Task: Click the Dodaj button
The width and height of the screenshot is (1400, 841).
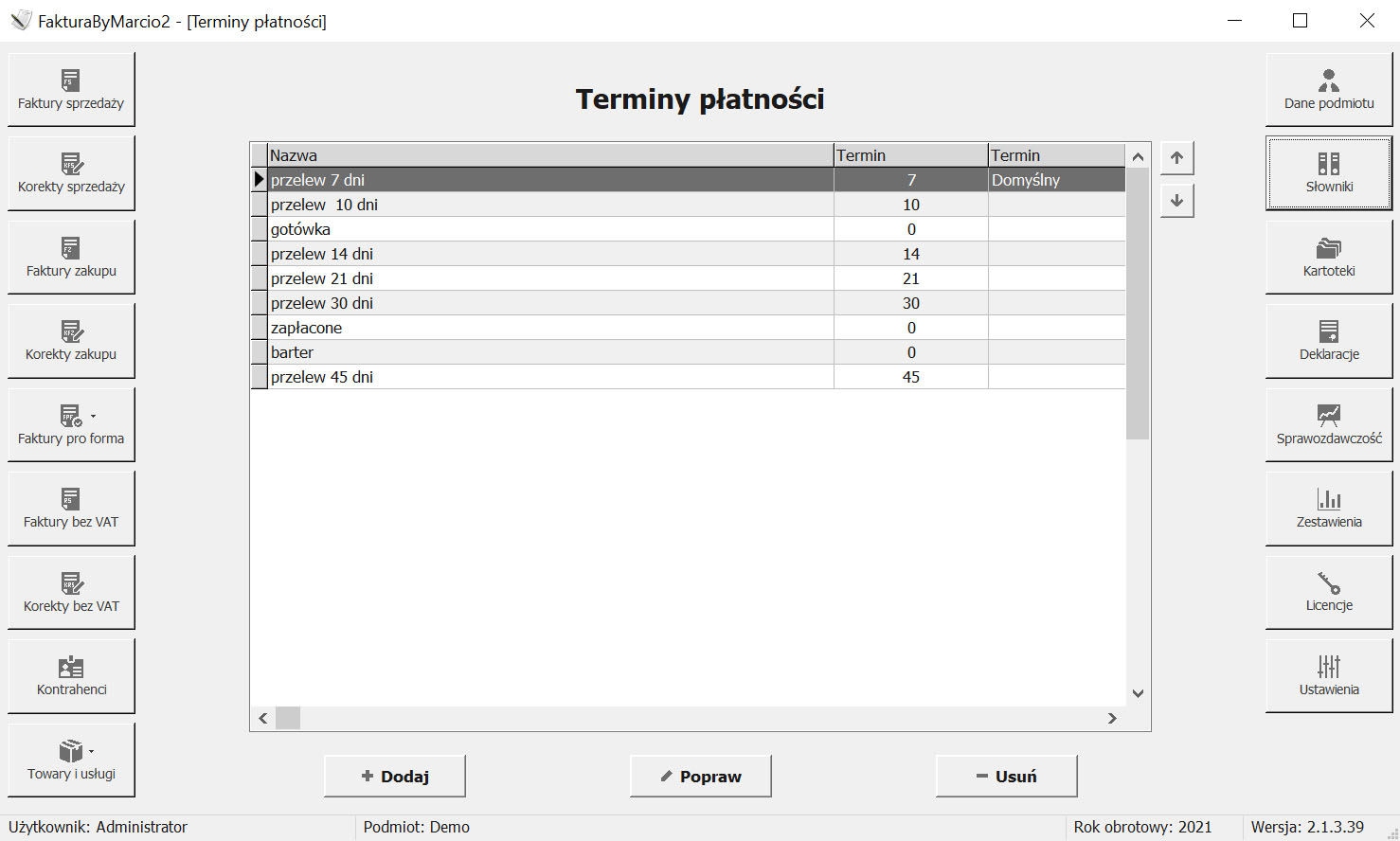Action: point(394,776)
